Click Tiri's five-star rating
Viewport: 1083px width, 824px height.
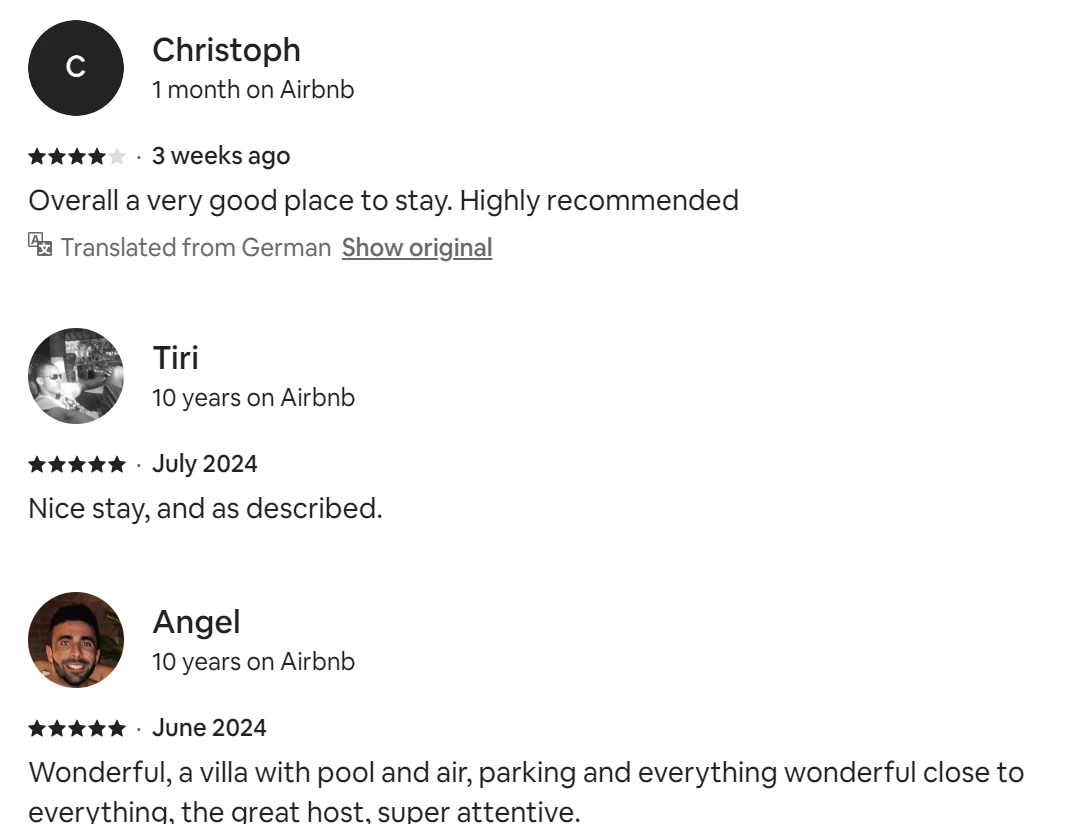pos(77,464)
